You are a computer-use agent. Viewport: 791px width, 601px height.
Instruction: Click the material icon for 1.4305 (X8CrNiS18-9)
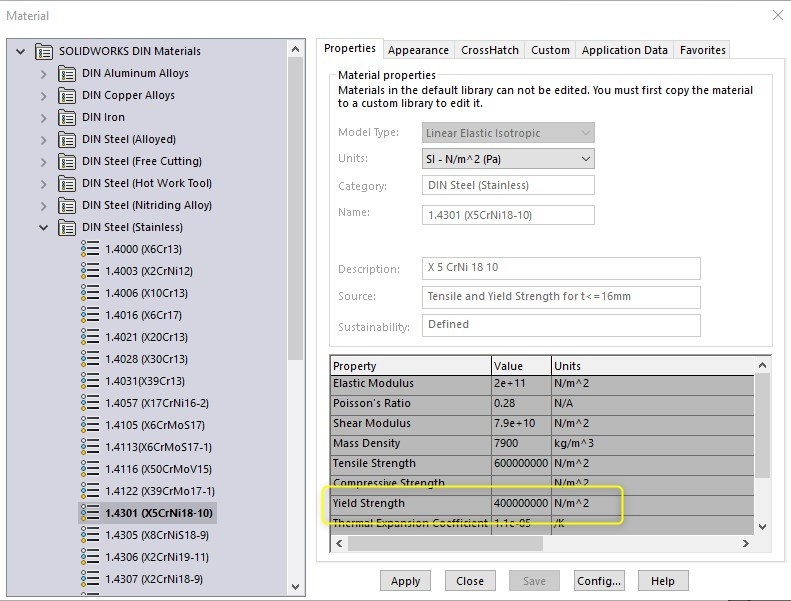(x=90, y=535)
